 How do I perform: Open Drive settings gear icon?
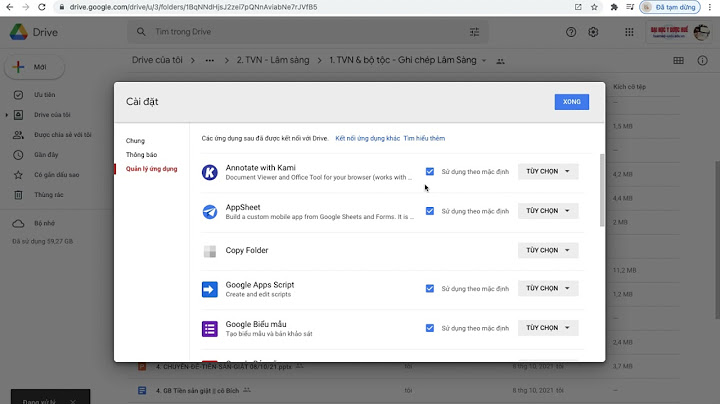point(593,32)
